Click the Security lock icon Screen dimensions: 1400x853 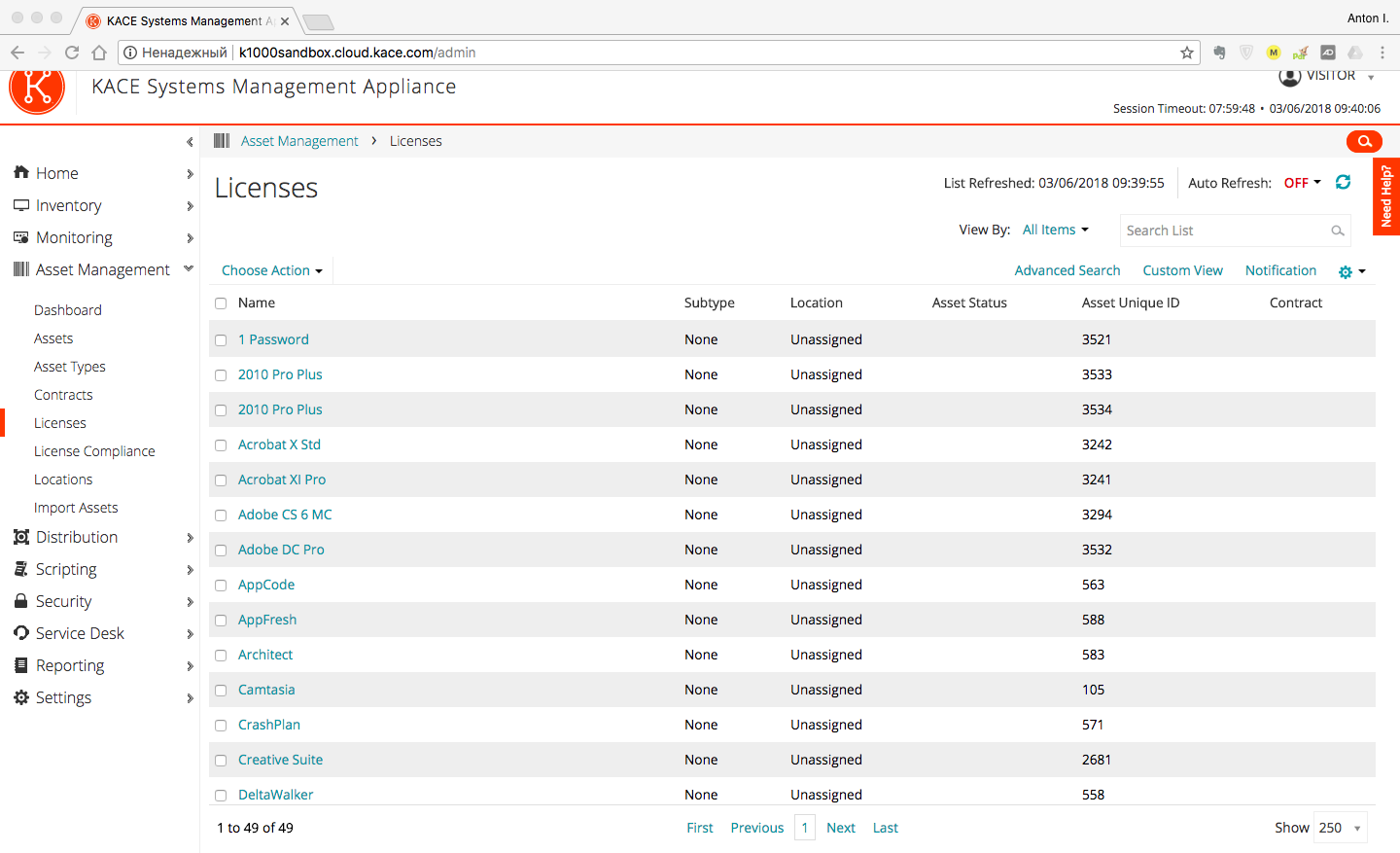point(21,601)
